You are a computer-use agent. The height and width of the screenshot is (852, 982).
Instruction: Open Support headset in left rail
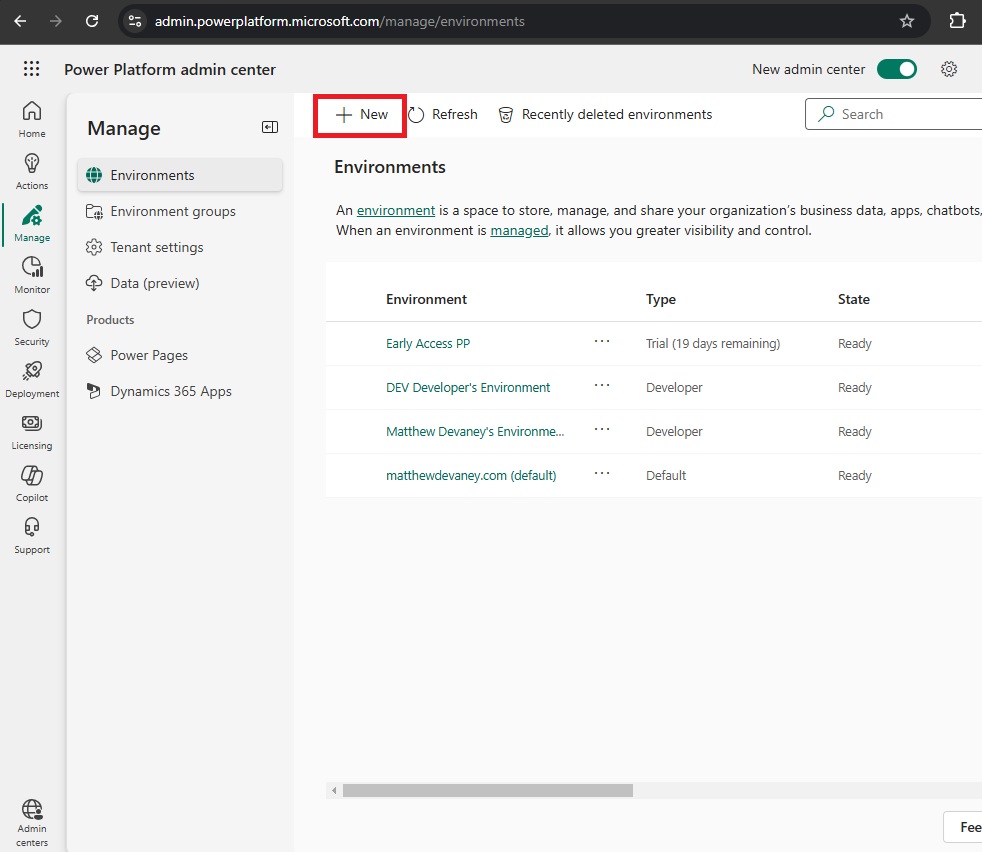(x=32, y=535)
